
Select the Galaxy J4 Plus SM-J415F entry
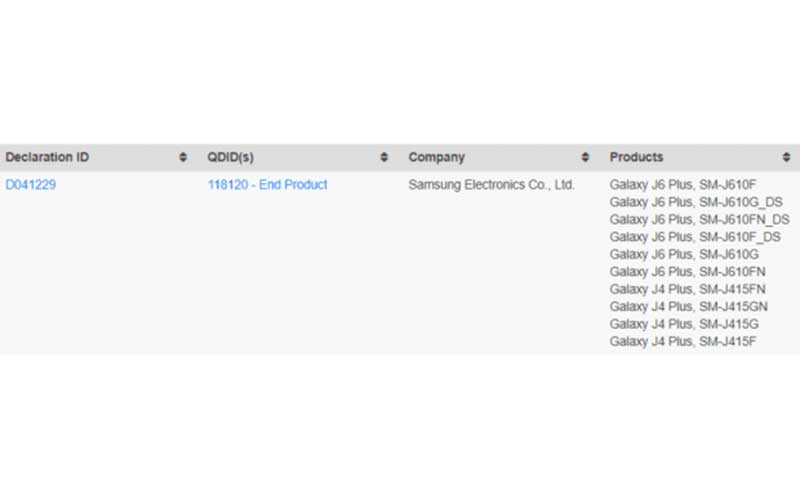click(683, 341)
